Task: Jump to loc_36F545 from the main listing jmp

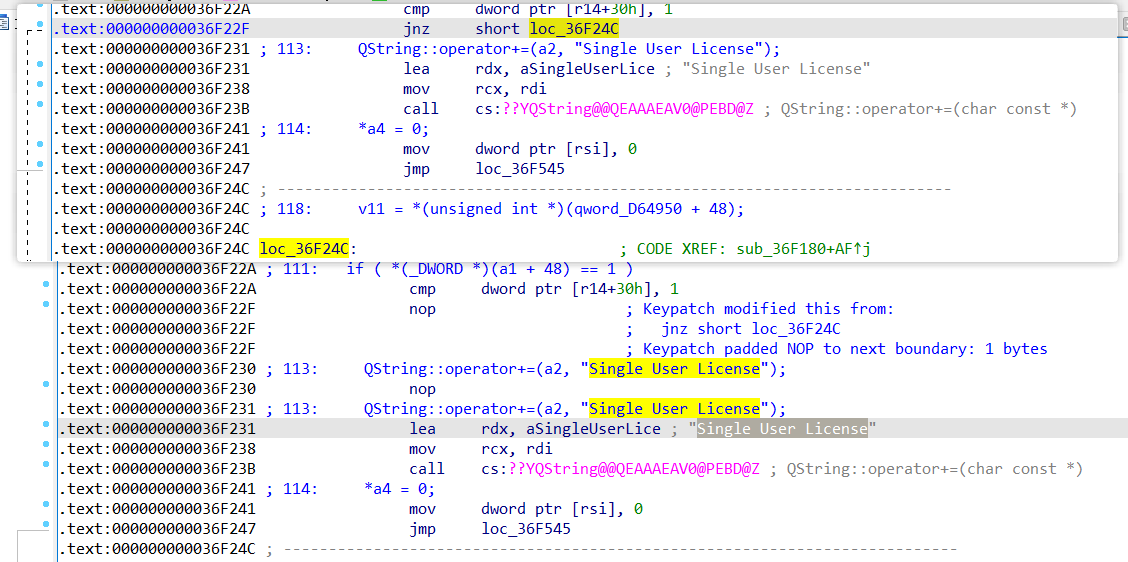Action: coord(526,530)
